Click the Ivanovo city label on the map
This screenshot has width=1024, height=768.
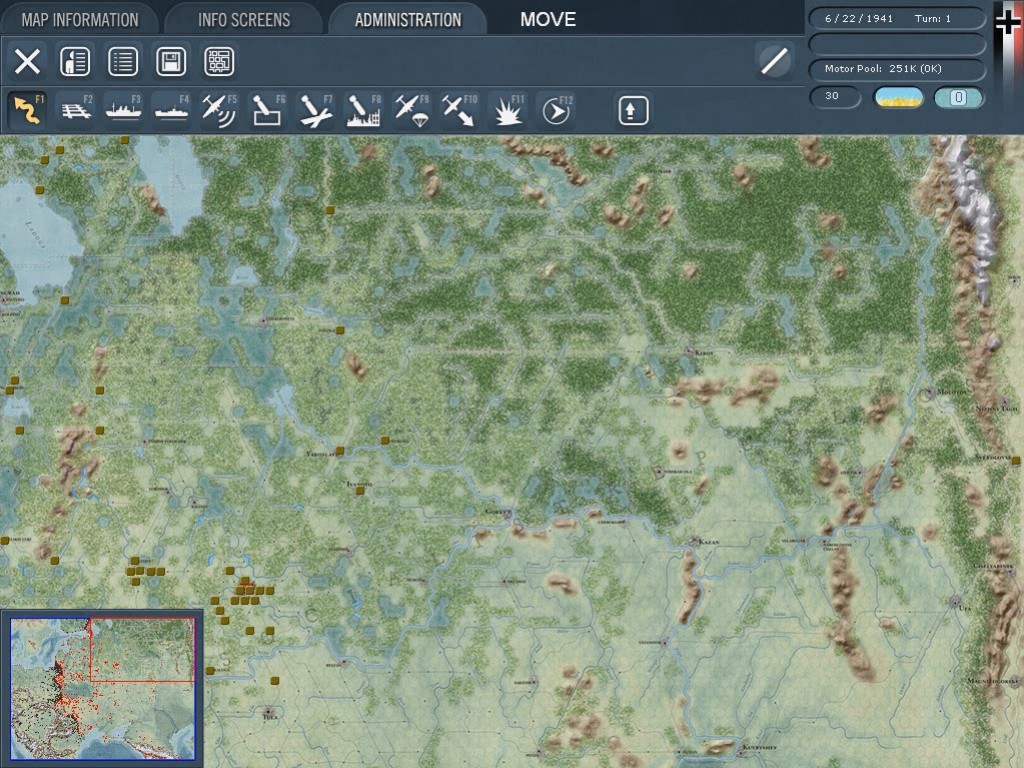359,484
